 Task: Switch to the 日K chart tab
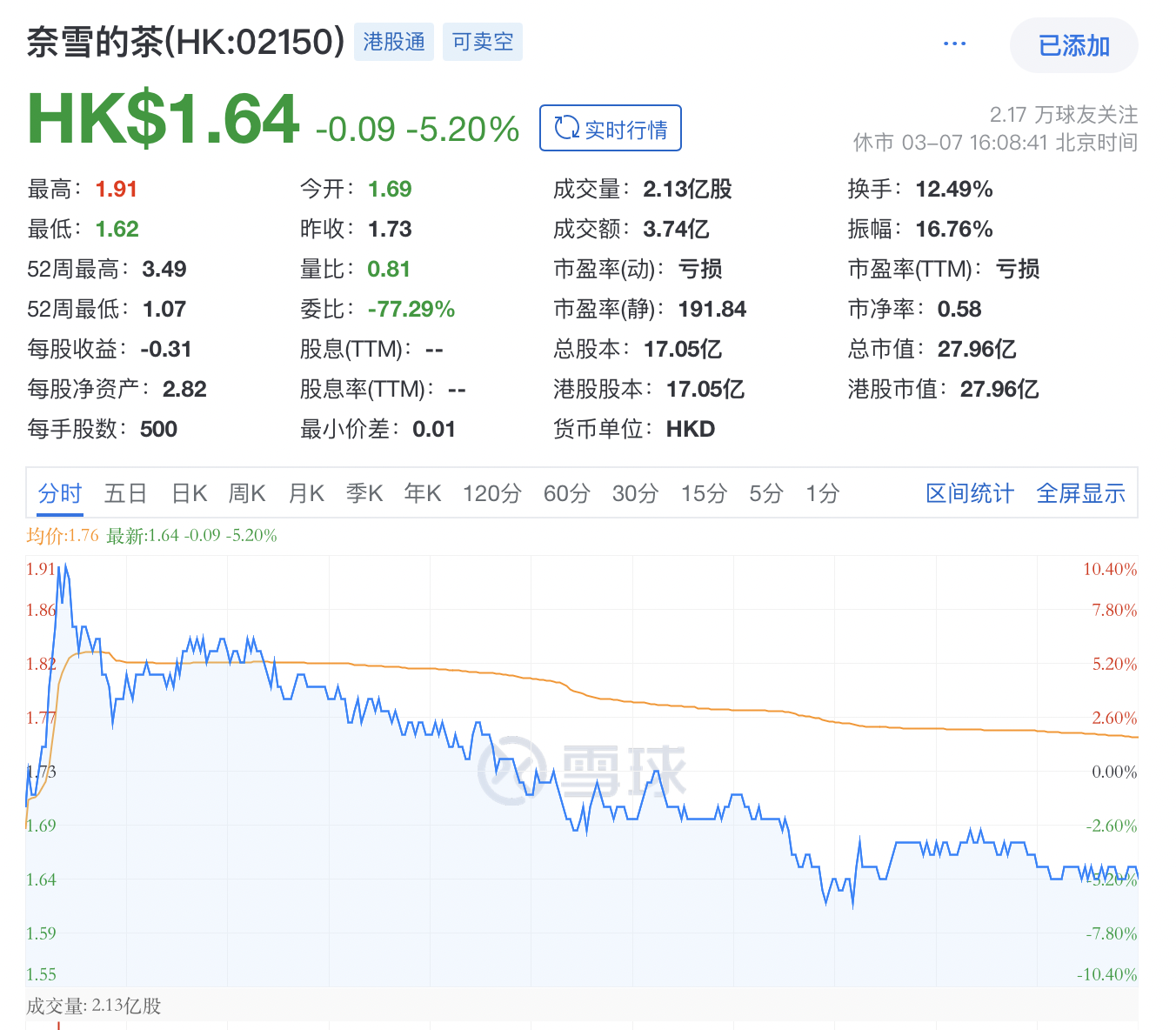189,493
